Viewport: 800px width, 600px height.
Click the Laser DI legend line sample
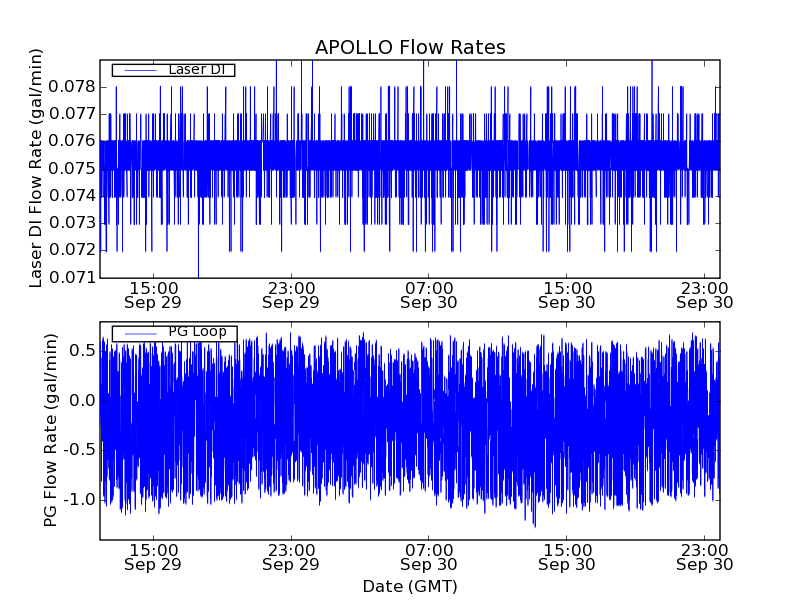pyautogui.click(x=140, y=70)
